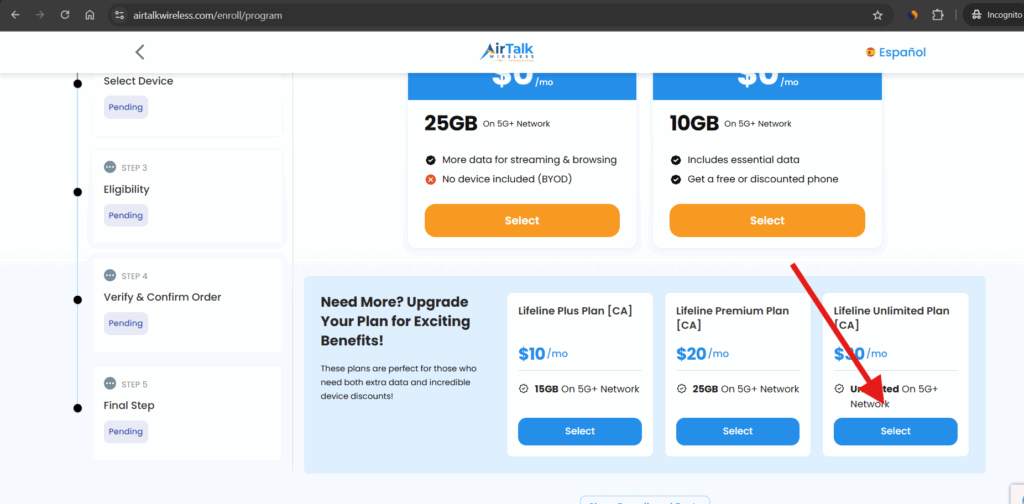Click Pending badge under Final Step

(126, 432)
